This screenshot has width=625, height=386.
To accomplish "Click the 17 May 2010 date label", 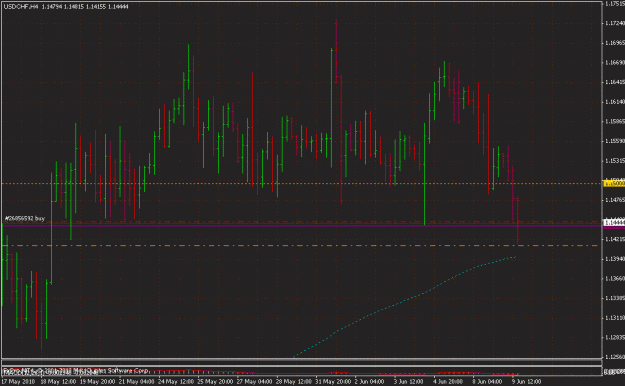I will pos(18,382).
